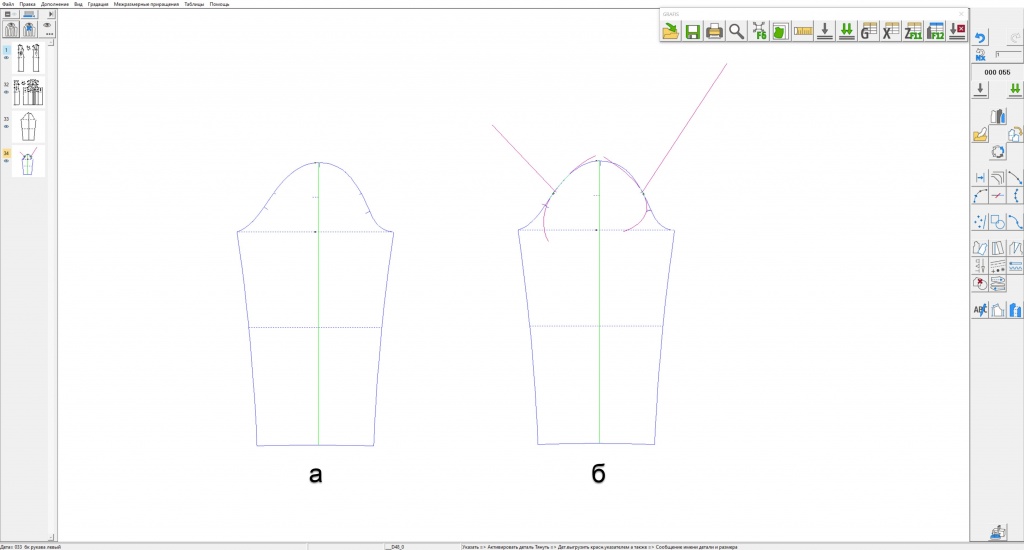
Task: Toggle eye visibility for piece 1
Action: click(x=6, y=58)
